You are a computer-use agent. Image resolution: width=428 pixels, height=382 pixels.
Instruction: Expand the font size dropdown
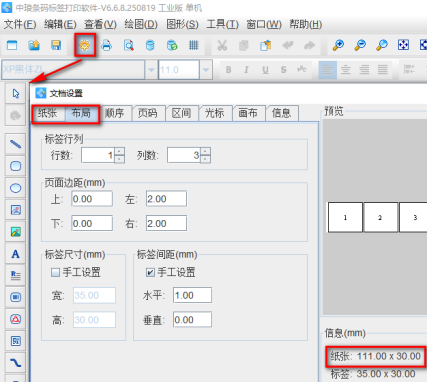point(206,70)
